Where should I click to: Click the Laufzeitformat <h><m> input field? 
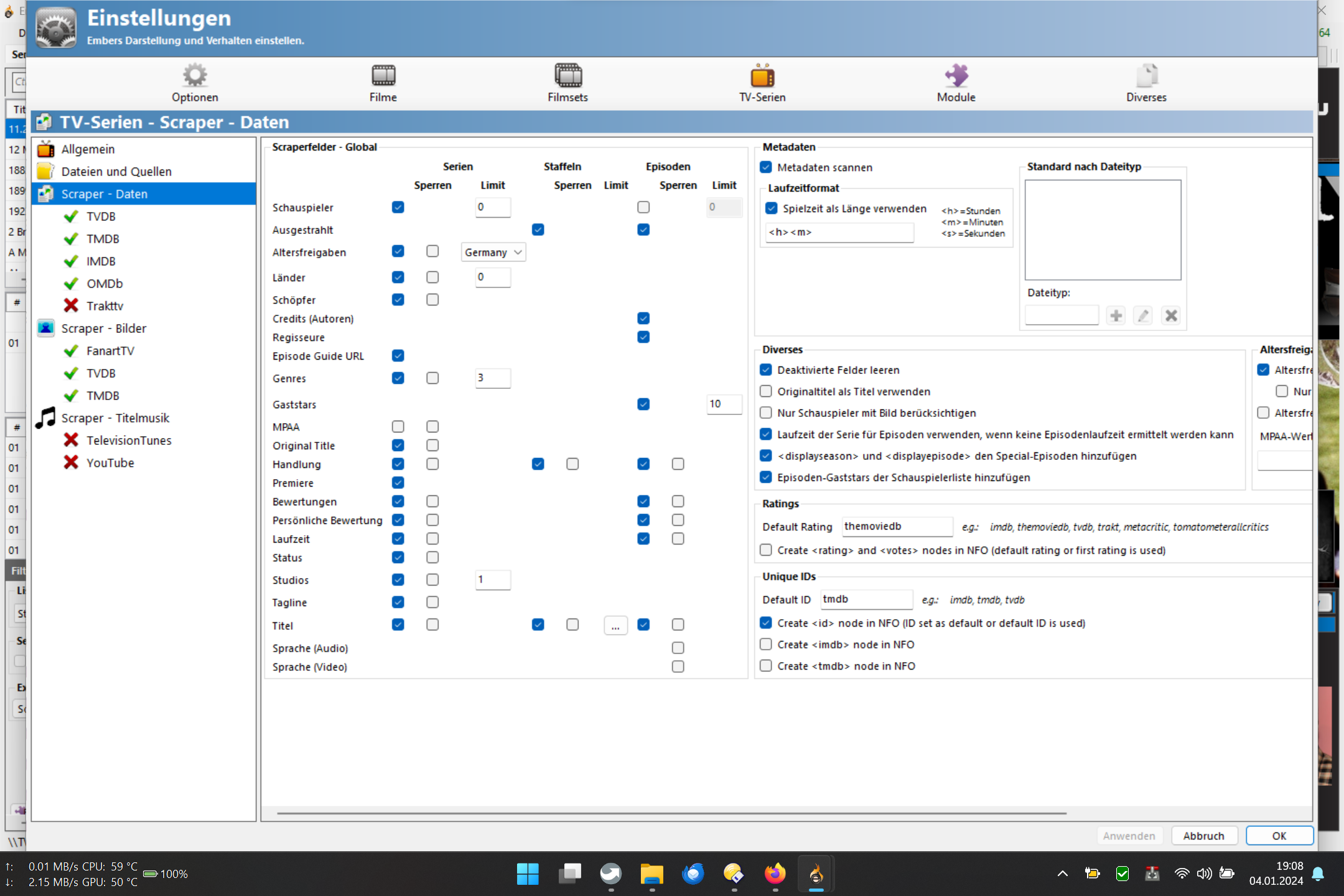[x=839, y=232]
